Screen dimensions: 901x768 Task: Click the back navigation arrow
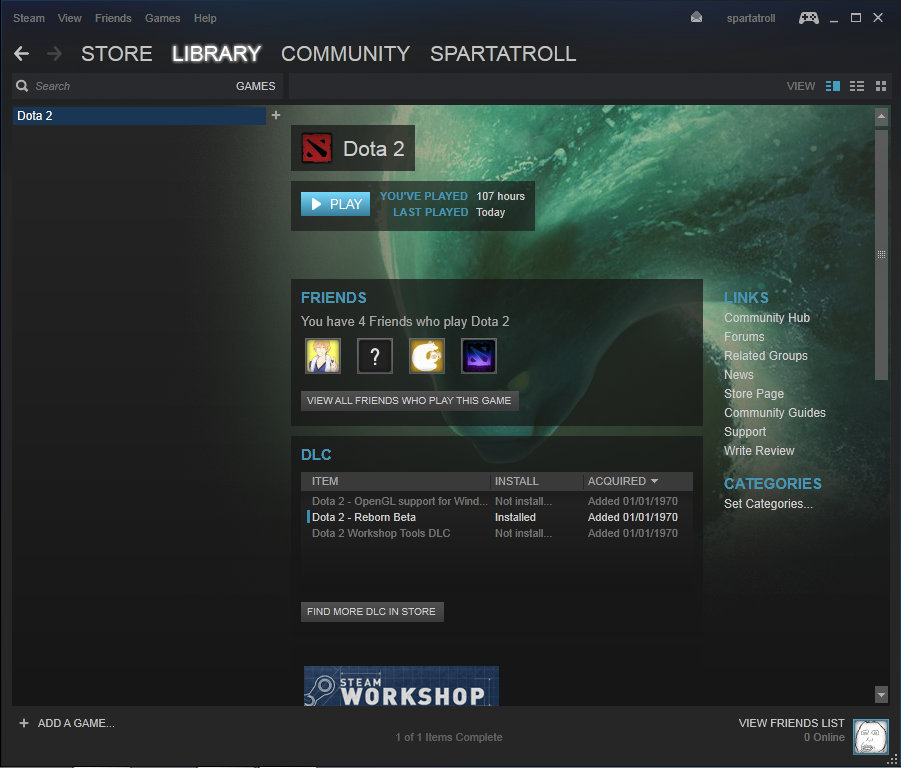(x=21, y=54)
